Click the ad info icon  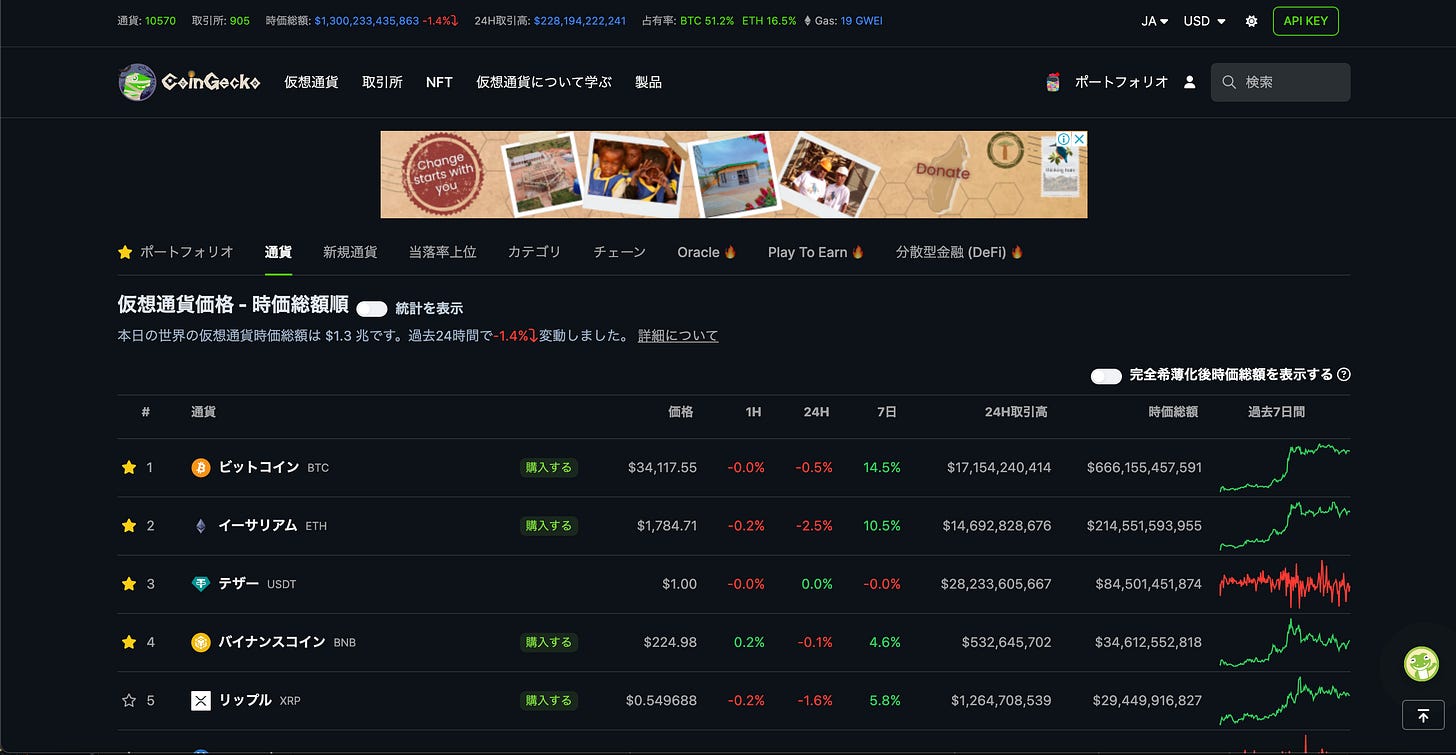click(x=1065, y=139)
